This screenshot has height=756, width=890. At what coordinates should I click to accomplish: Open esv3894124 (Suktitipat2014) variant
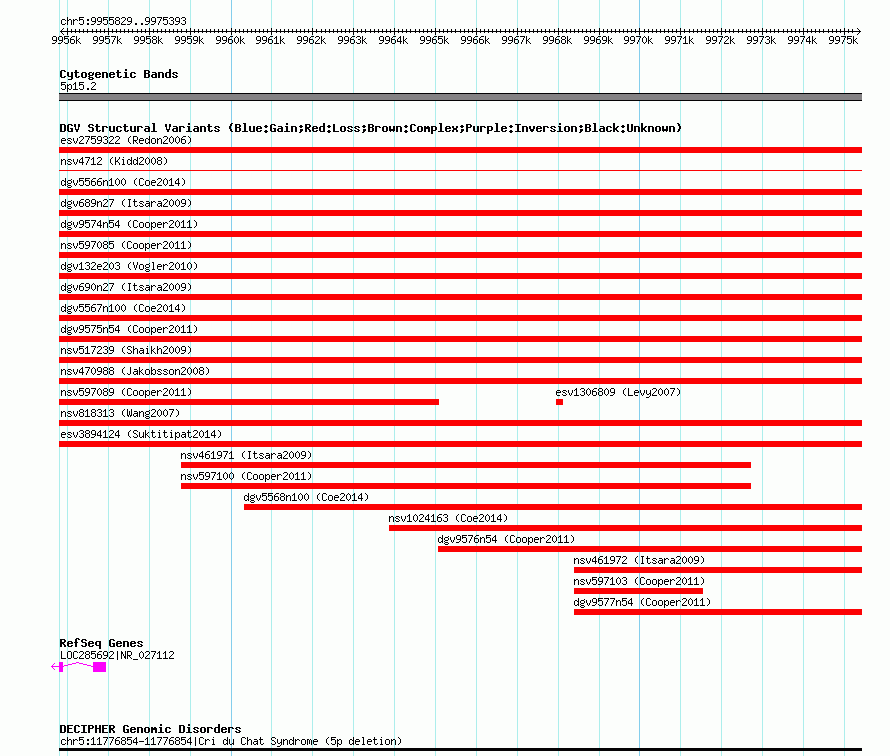[460, 444]
